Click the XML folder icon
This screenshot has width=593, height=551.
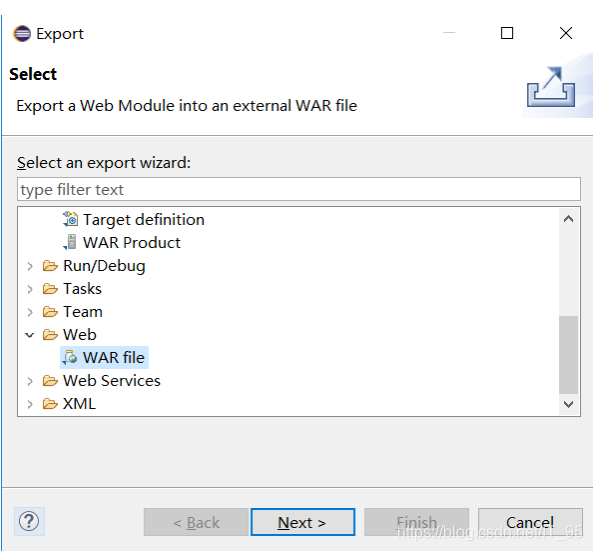(50, 404)
